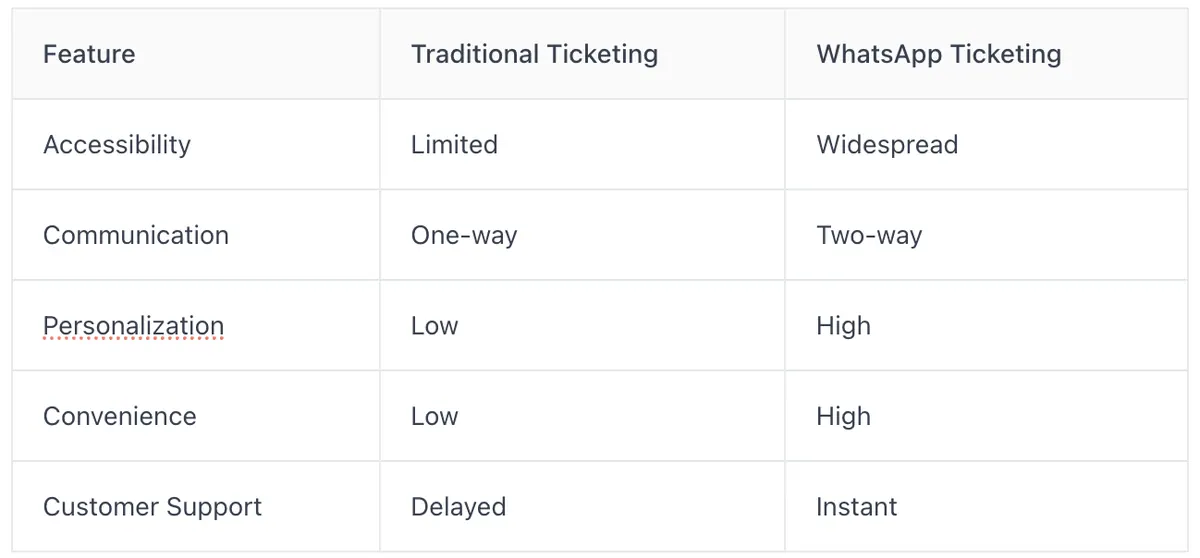Select the Communication row label
This screenshot has height=558, width=1200.
click(x=136, y=235)
